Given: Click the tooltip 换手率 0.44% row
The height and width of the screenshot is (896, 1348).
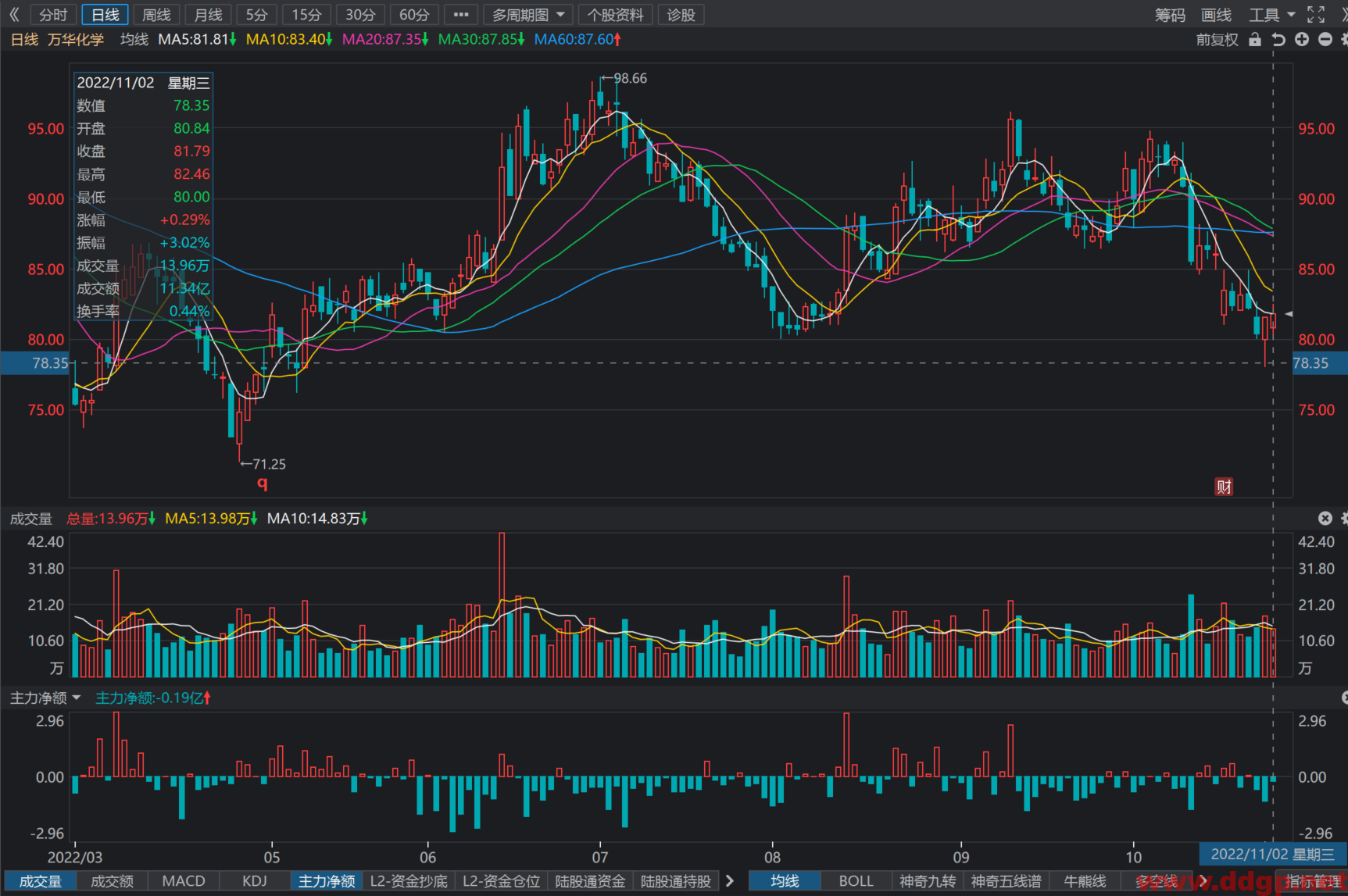Looking at the screenshot, I should click(143, 311).
